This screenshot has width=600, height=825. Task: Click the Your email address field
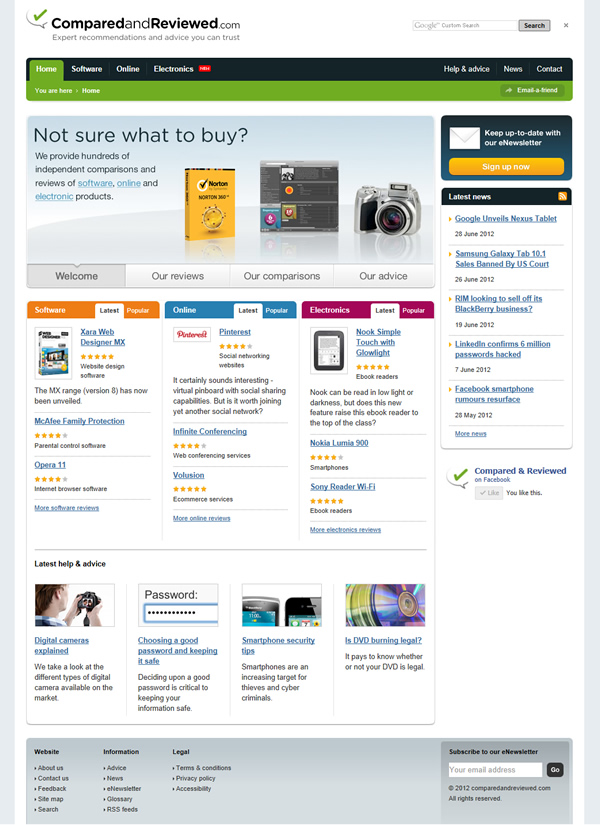click(x=495, y=769)
